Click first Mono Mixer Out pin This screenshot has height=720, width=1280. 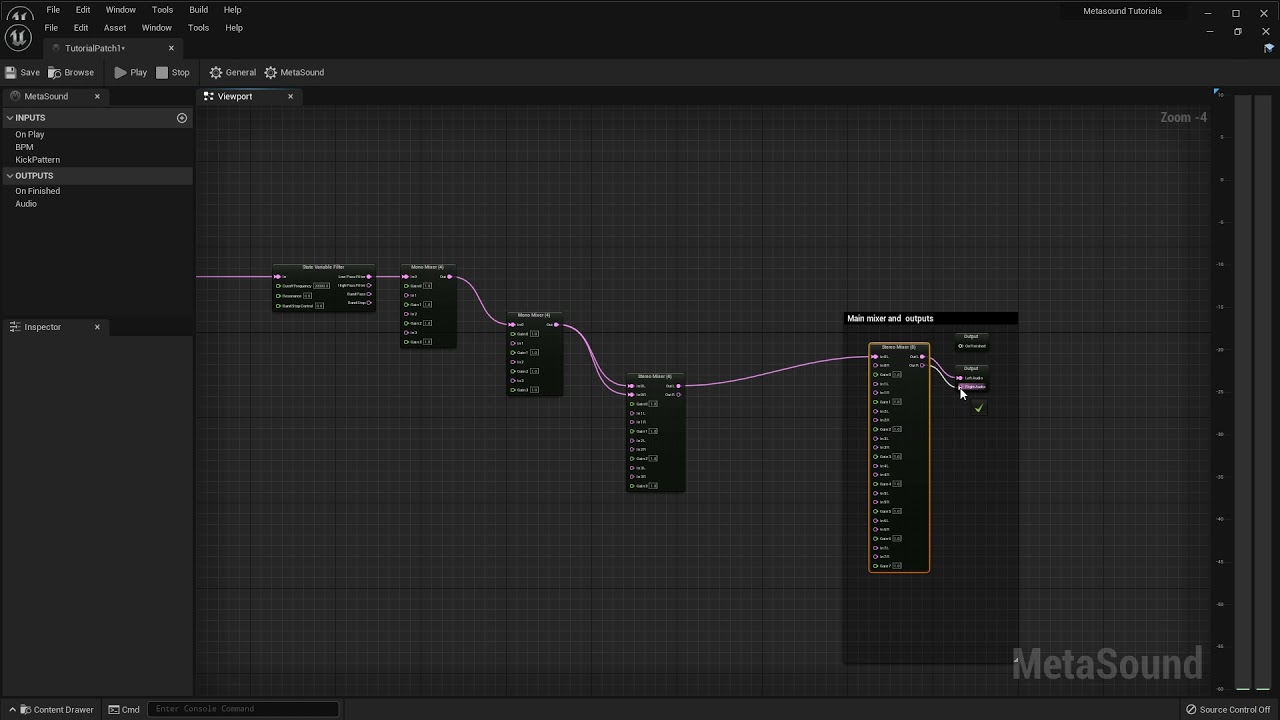450,277
